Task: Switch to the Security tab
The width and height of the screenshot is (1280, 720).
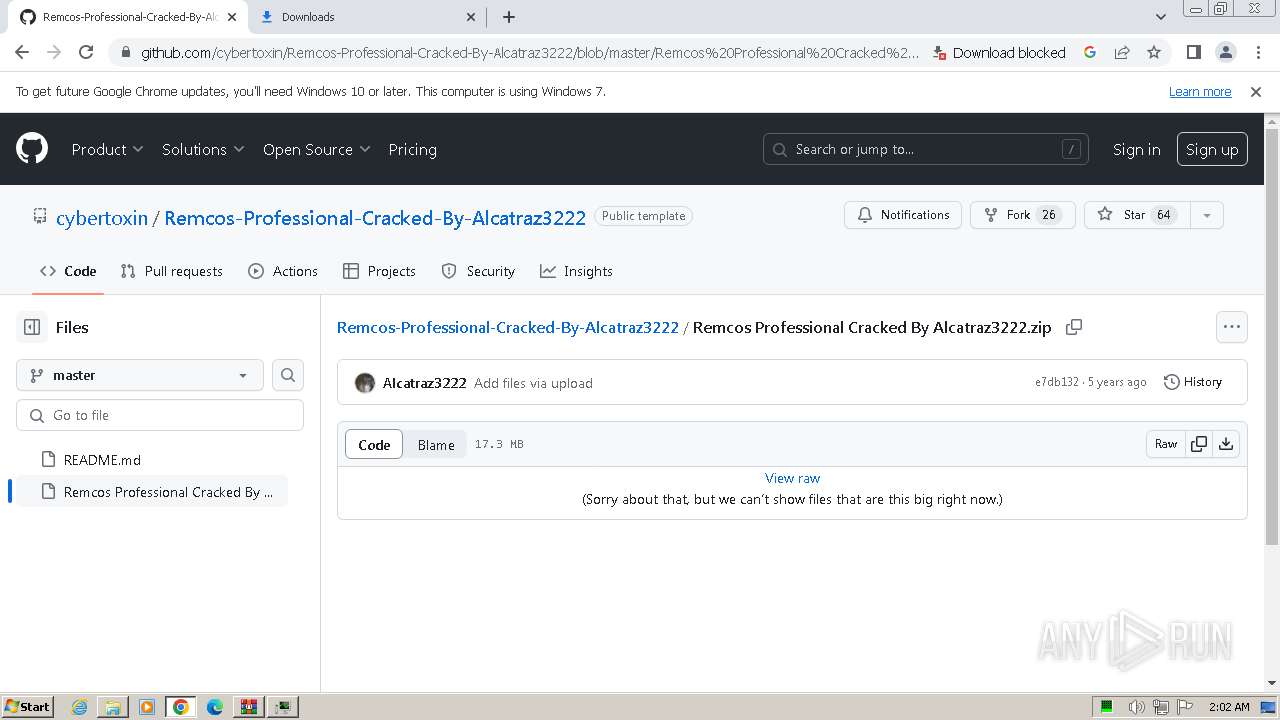Action: point(478,271)
